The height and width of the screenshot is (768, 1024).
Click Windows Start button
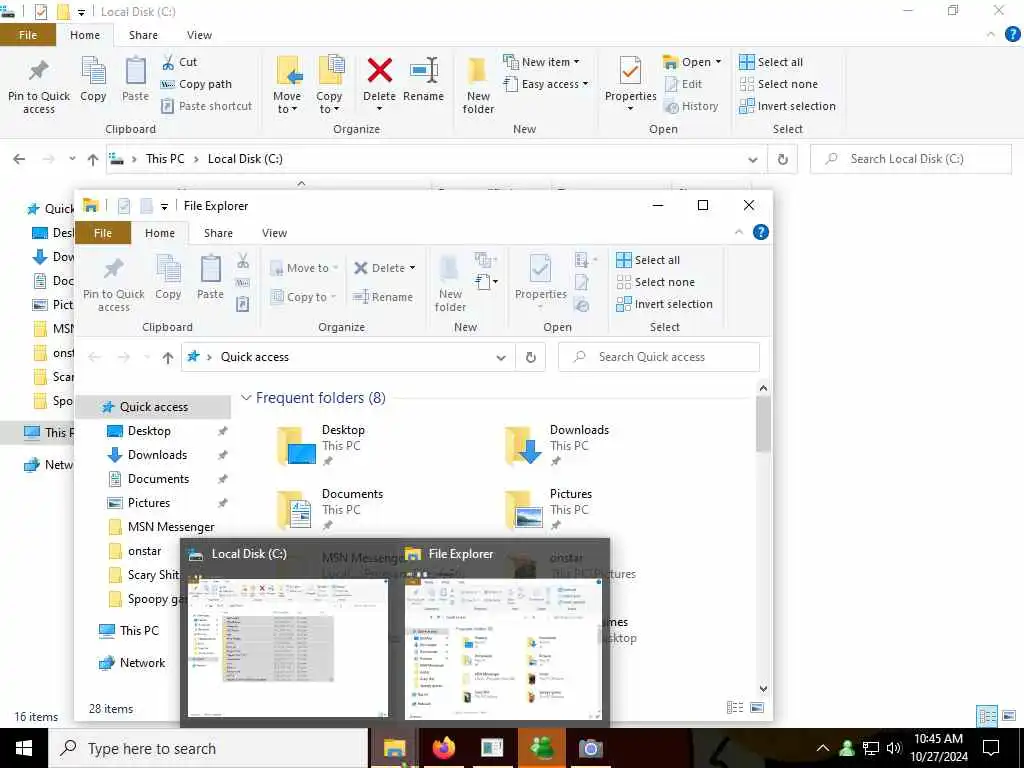[24, 748]
